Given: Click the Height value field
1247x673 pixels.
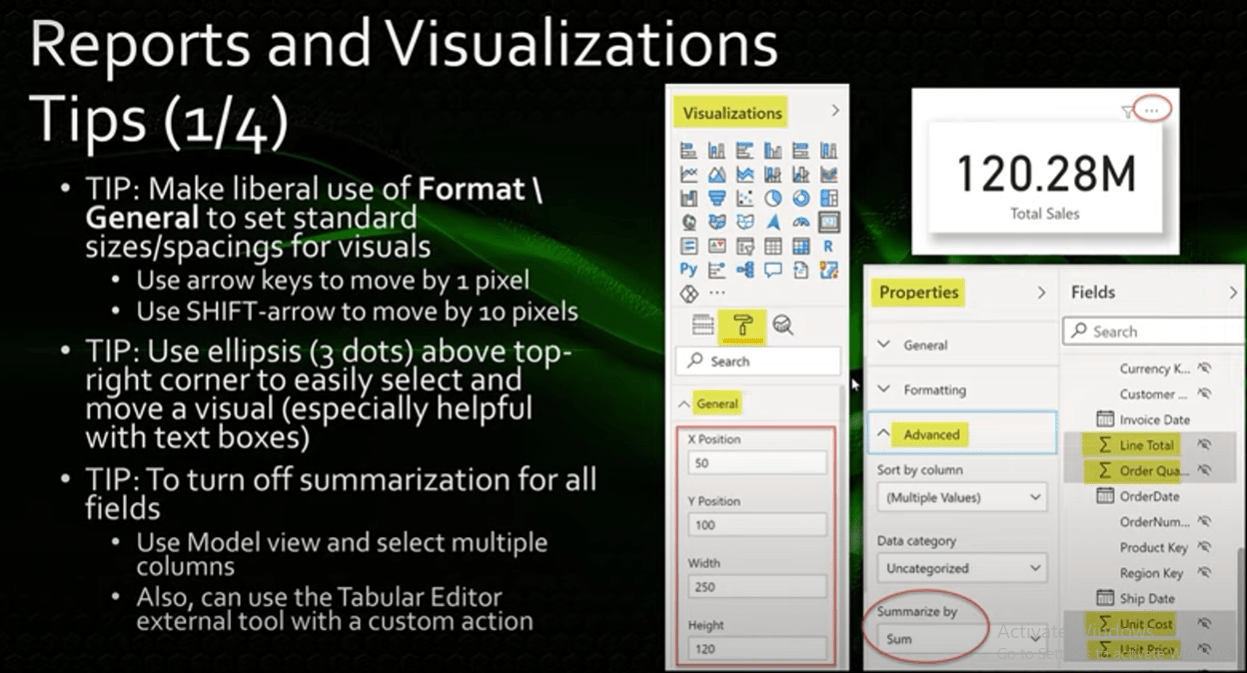Looking at the screenshot, I should click(757, 649).
